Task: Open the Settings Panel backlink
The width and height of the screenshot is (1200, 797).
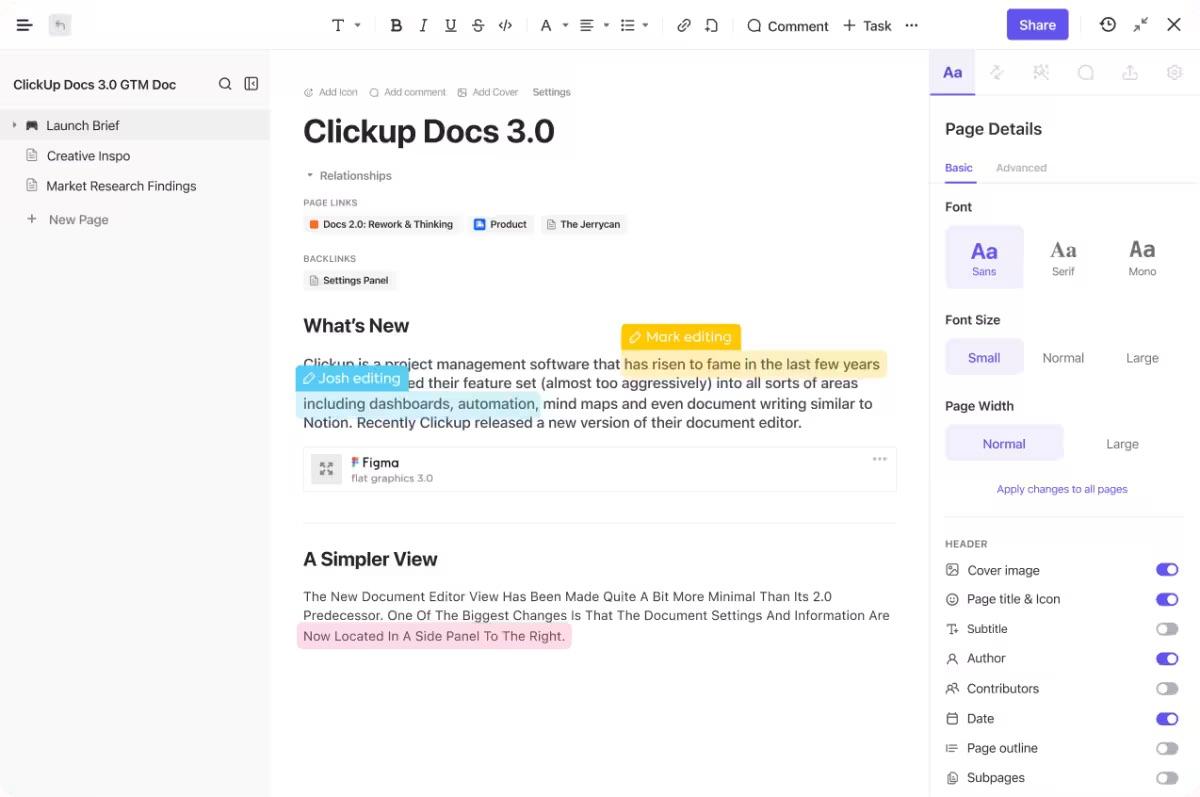Action: point(349,280)
